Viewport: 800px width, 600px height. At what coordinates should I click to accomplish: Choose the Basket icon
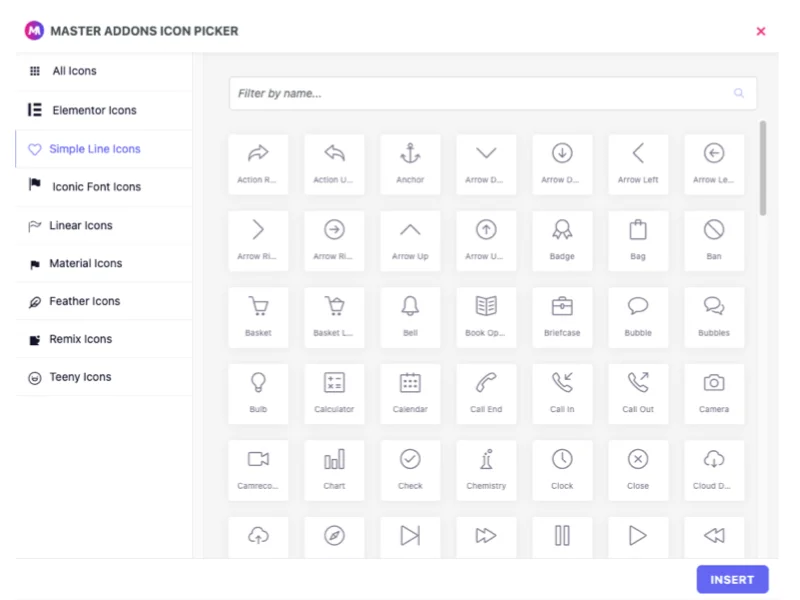tap(258, 317)
